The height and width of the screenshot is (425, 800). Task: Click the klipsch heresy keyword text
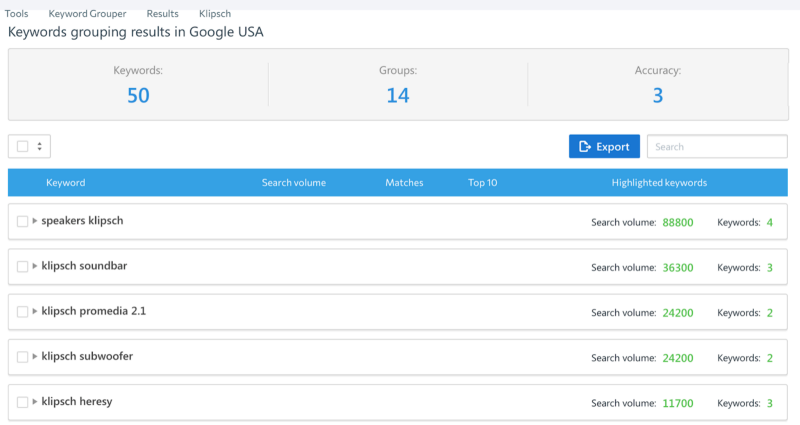pos(77,402)
